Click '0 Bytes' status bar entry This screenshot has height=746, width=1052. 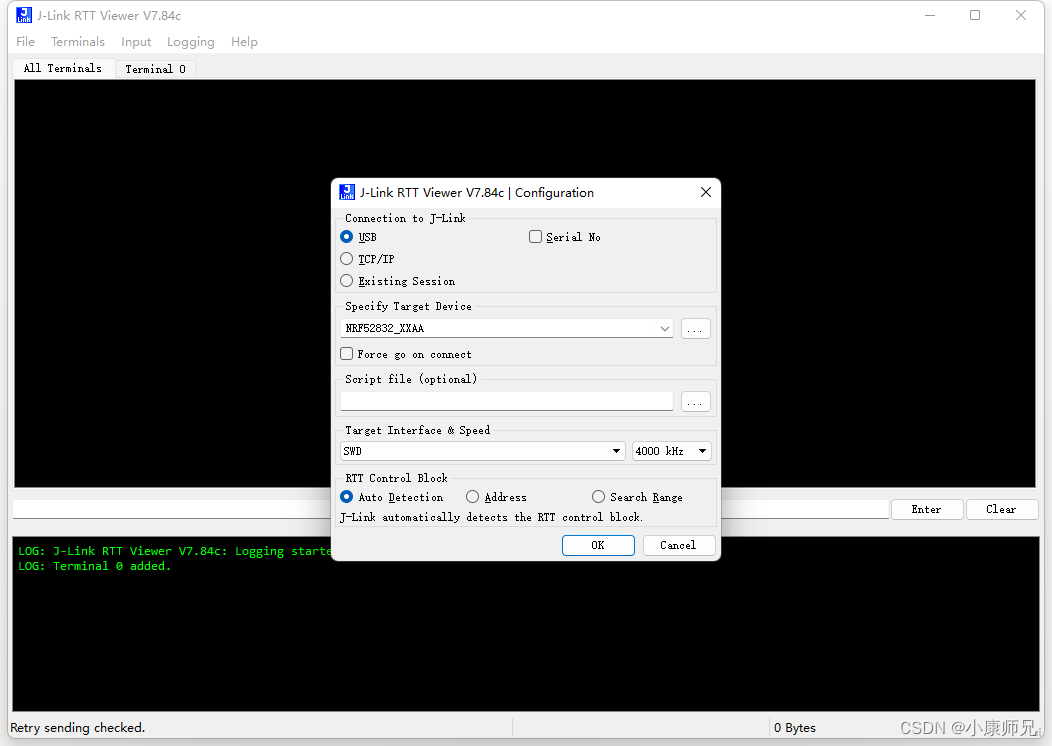coord(795,728)
